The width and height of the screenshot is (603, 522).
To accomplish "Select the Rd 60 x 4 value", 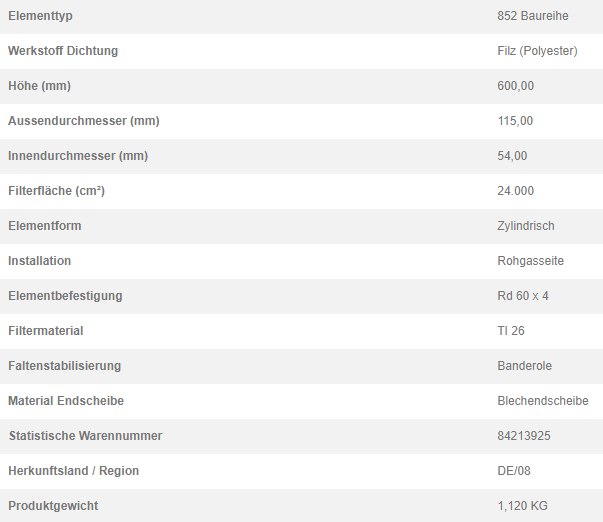I will (523, 296).
